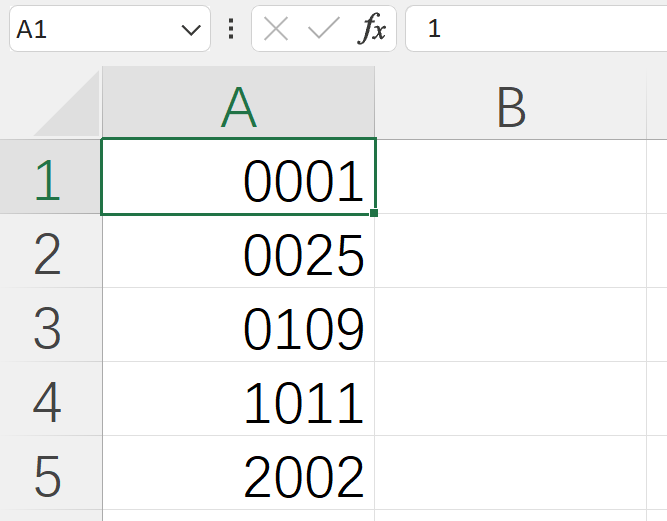Select column A header
The image size is (667, 521).
[x=238, y=106]
